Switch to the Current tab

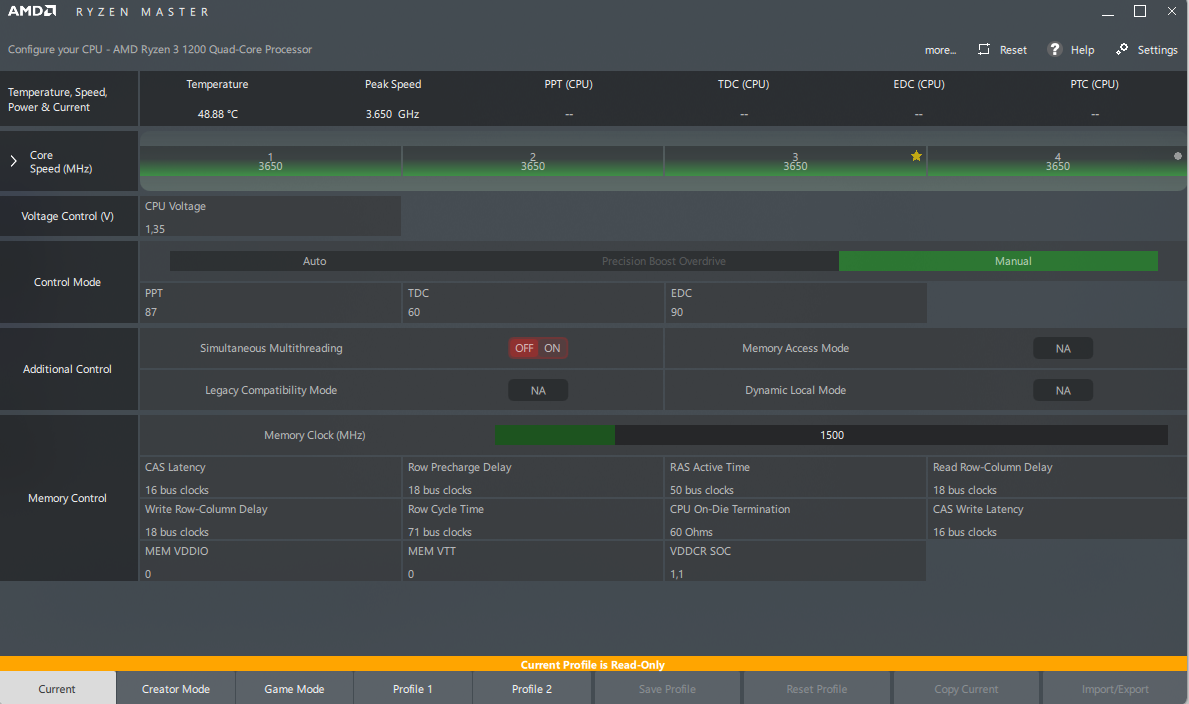(58, 688)
